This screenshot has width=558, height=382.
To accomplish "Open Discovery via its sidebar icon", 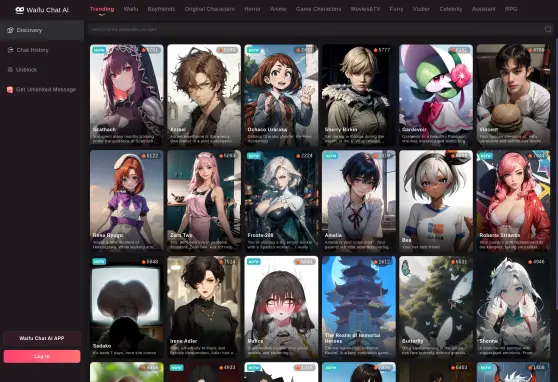I will 10,30.
